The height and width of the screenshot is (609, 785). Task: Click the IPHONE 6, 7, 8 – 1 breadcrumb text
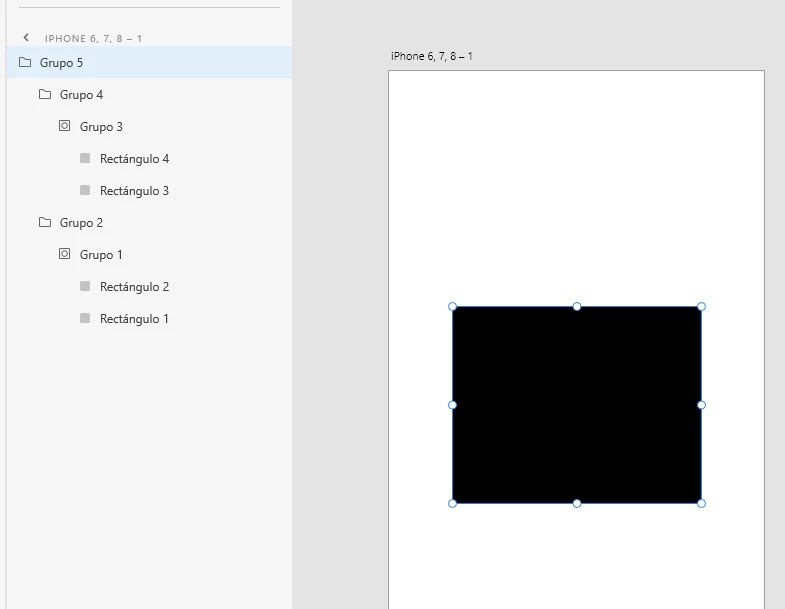pyautogui.click(x=93, y=39)
